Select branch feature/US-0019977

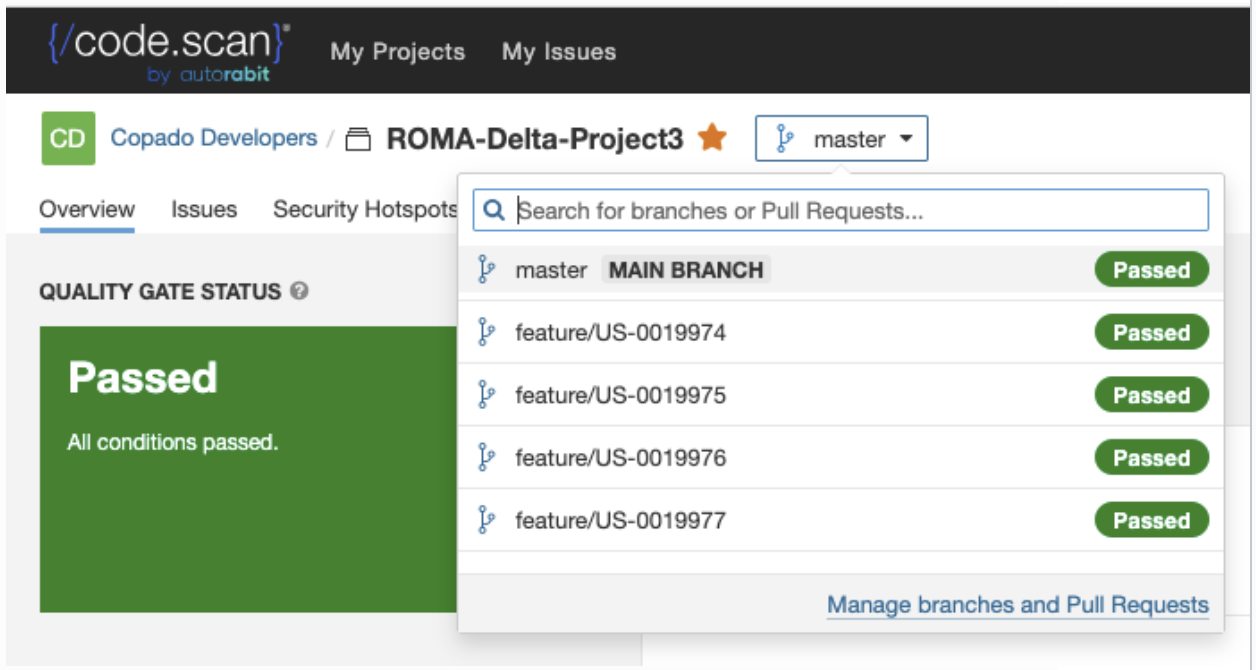[x=841, y=520]
